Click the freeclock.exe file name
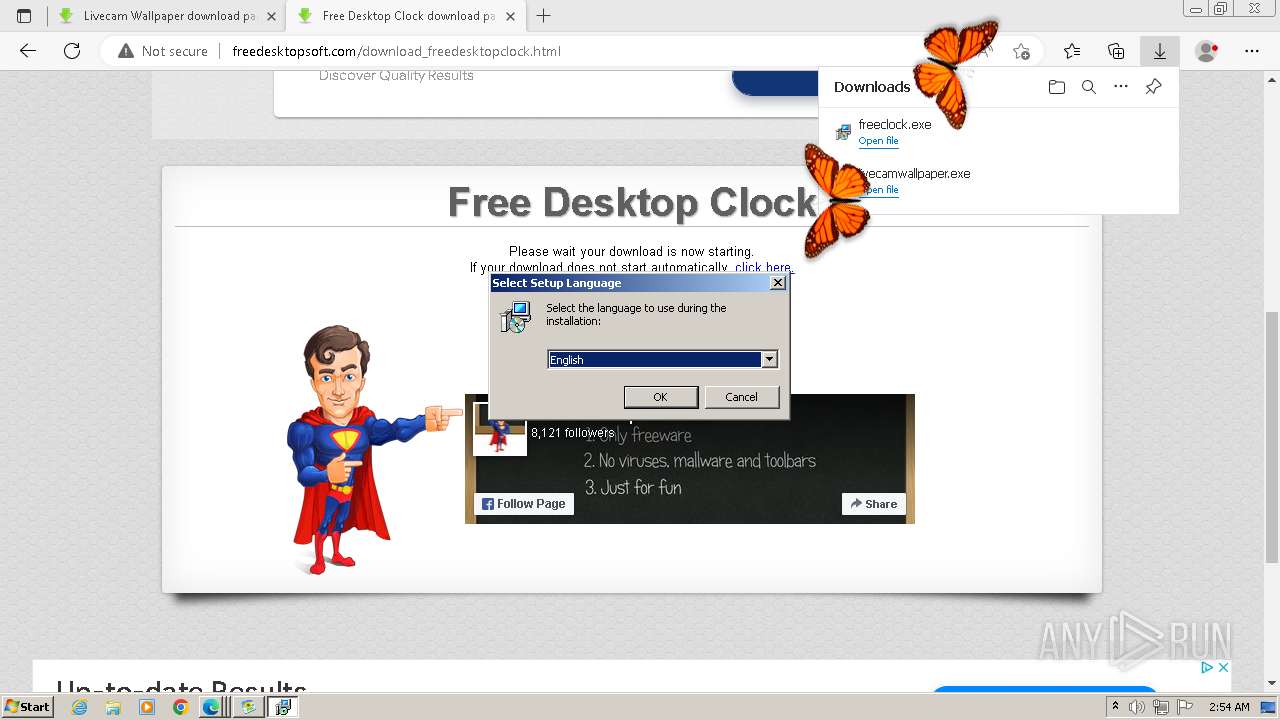This screenshot has width=1280, height=720. [895, 125]
